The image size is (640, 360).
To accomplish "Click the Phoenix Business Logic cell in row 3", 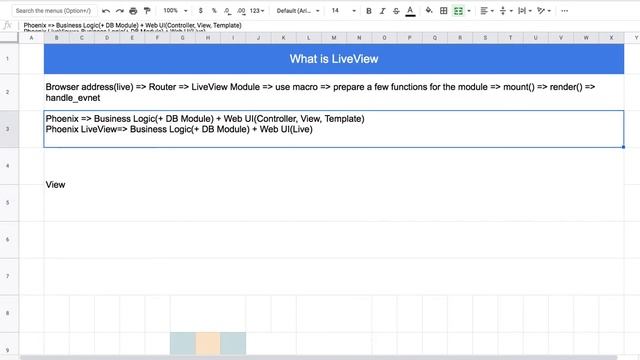I will click(334, 129).
